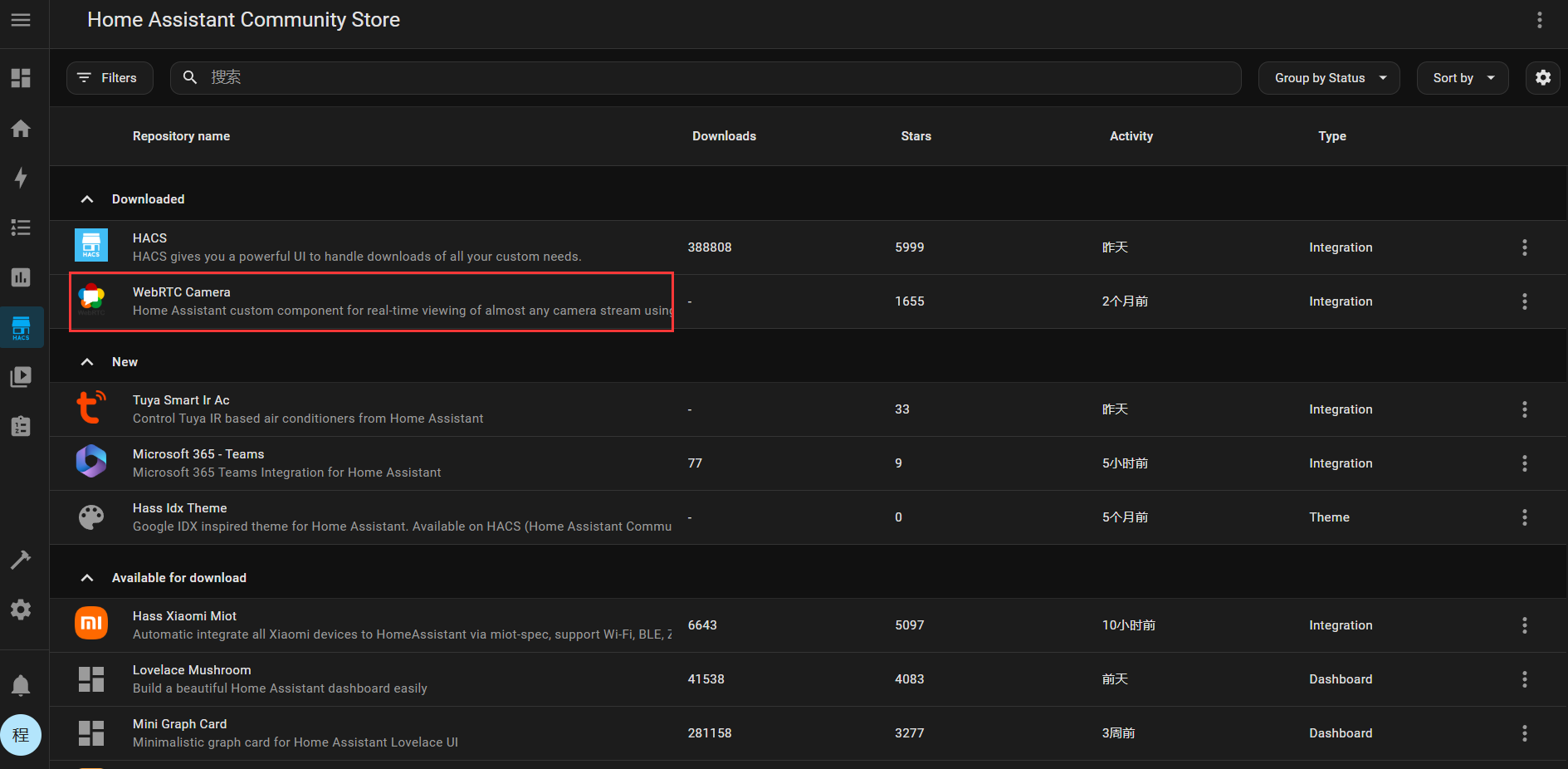Collapse the New group section
Image resolution: width=1568 pixels, height=769 pixels.
pyautogui.click(x=87, y=362)
